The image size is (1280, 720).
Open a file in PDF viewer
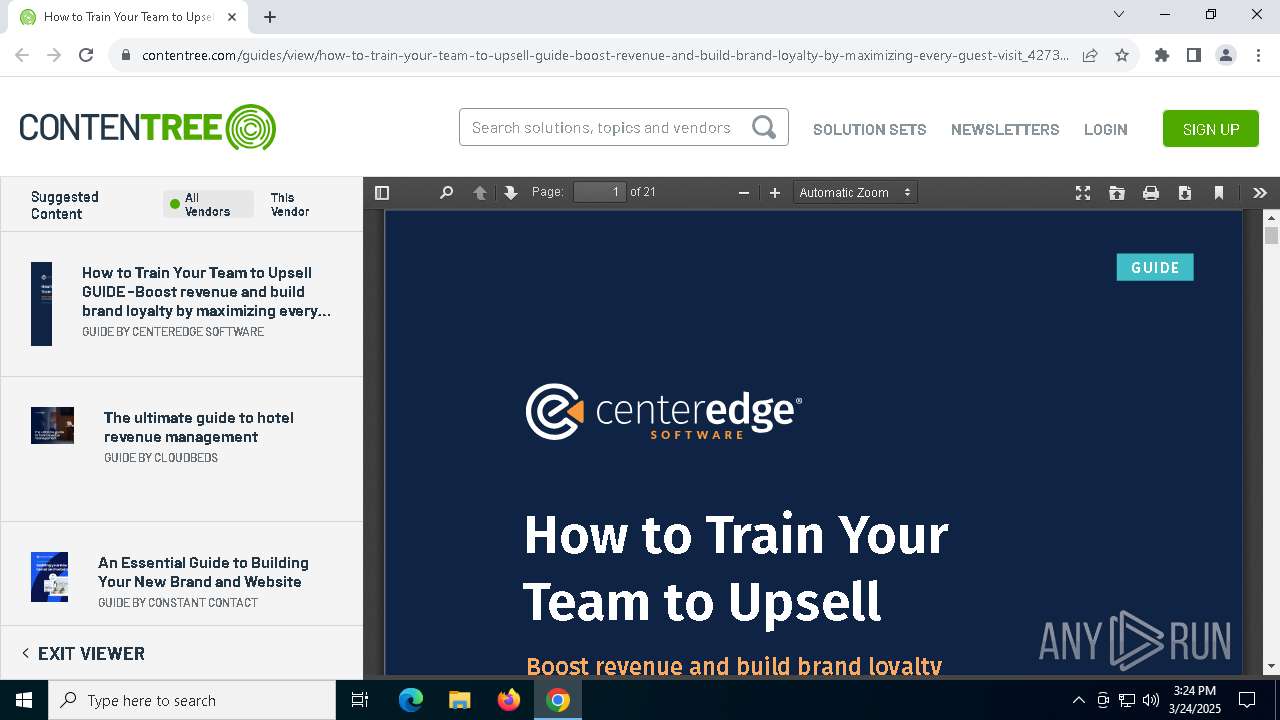[x=1117, y=193]
